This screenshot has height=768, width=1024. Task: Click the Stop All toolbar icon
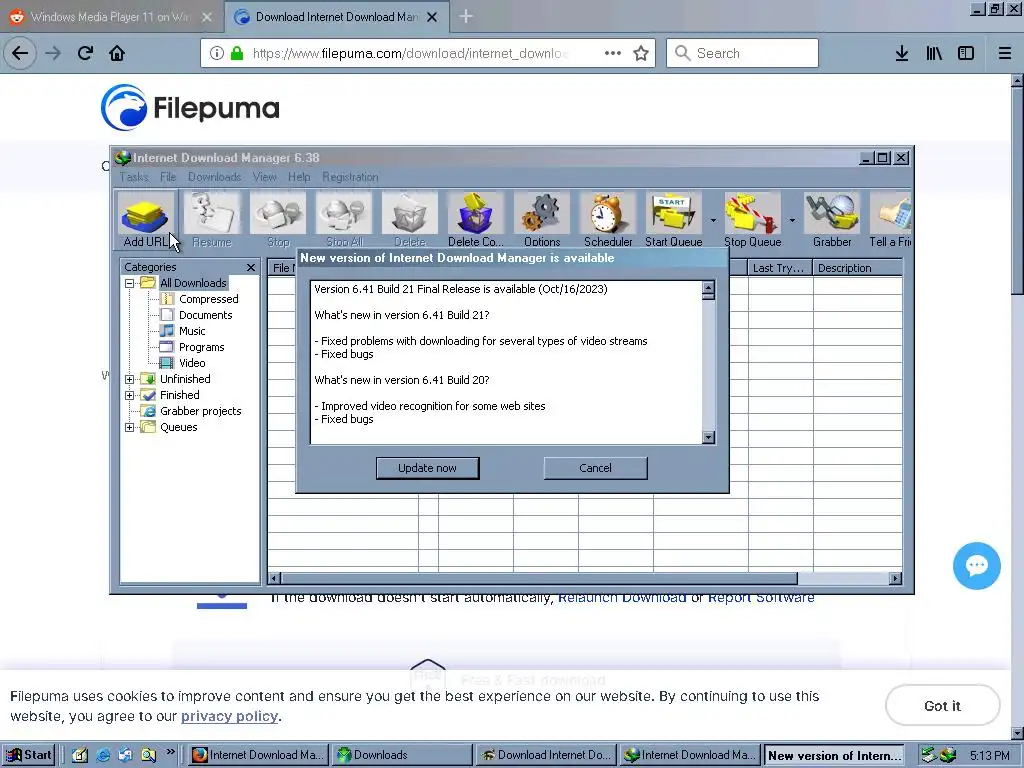click(344, 220)
